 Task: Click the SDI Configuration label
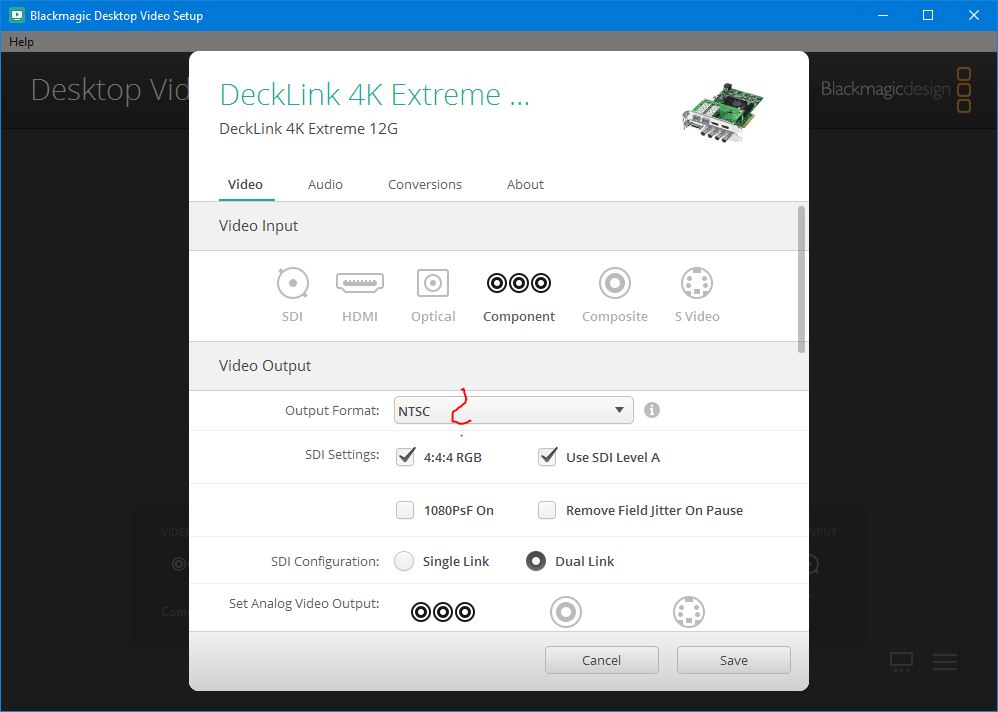point(325,561)
